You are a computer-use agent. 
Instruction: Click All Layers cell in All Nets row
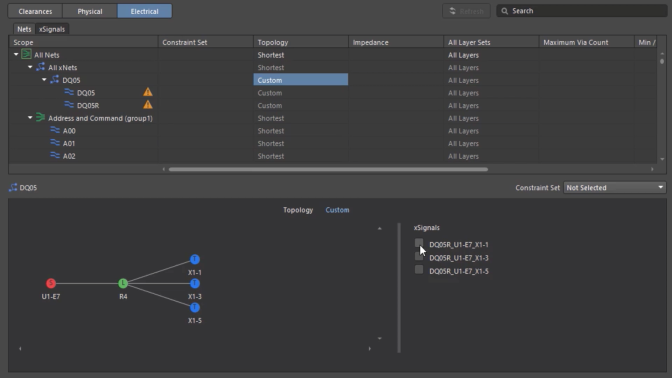(491, 55)
